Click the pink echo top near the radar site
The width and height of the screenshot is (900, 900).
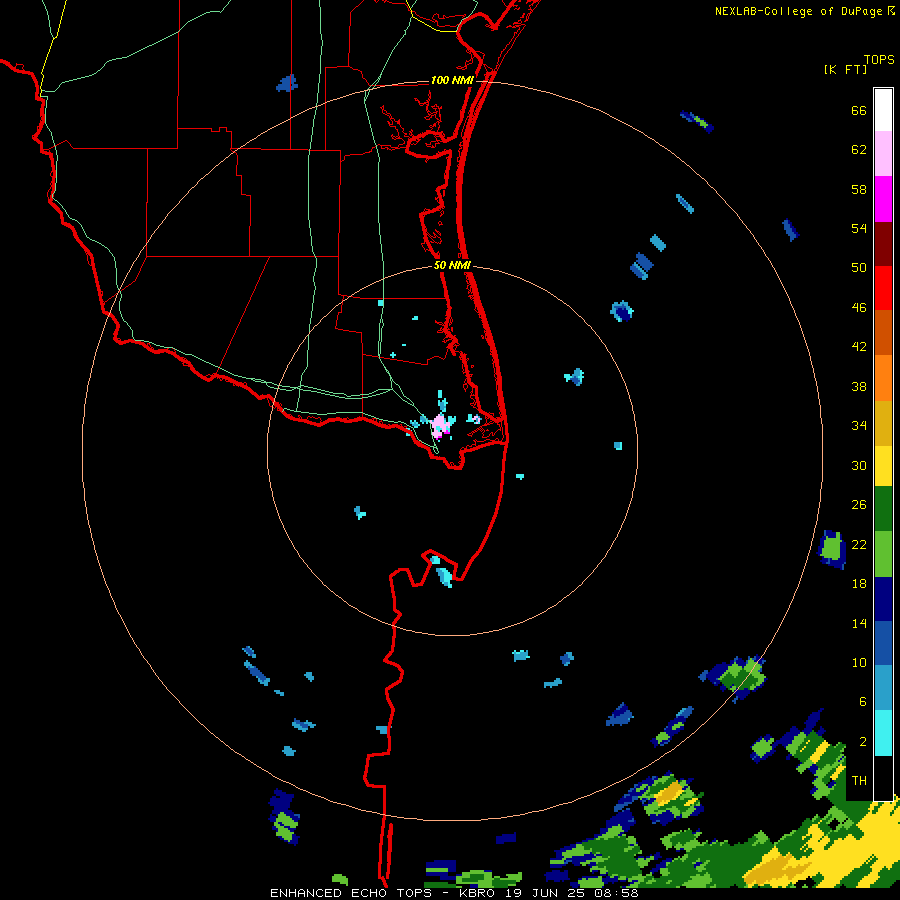[x=440, y=425]
